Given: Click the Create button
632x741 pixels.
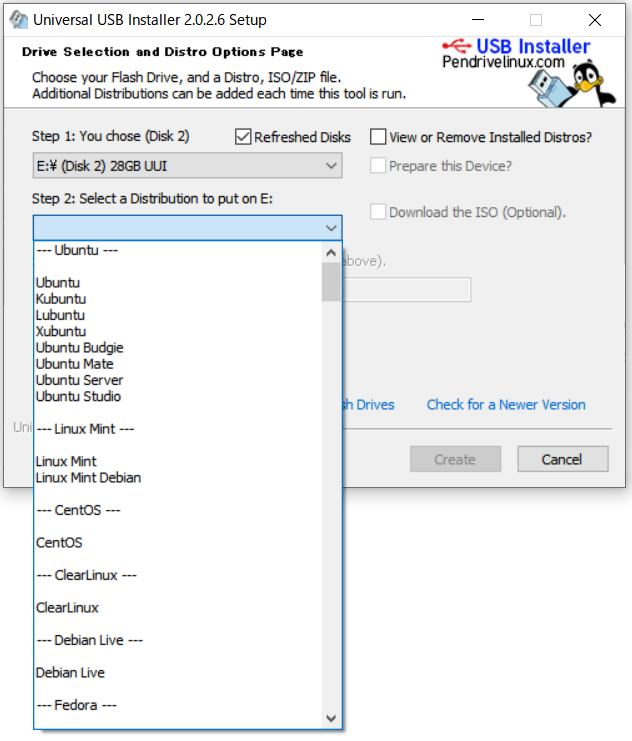Looking at the screenshot, I should pyautogui.click(x=455, y=459).
